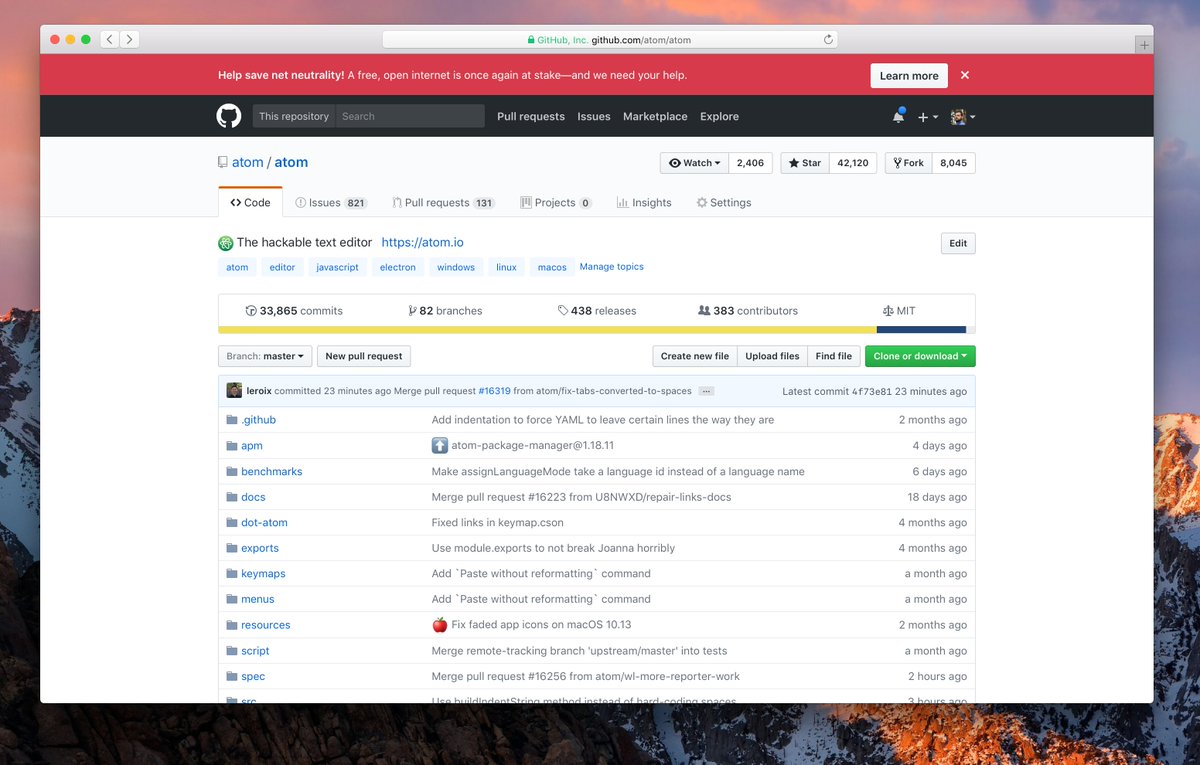Click the 33,865 commits link
This screenshot has height=765, width=1200.
(294, 311)
